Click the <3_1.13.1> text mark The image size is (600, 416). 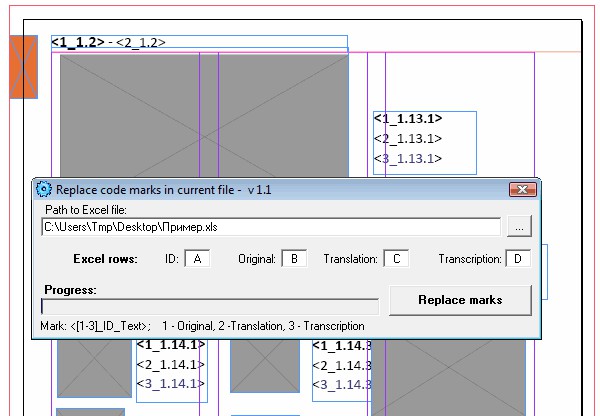click(408, 158)
